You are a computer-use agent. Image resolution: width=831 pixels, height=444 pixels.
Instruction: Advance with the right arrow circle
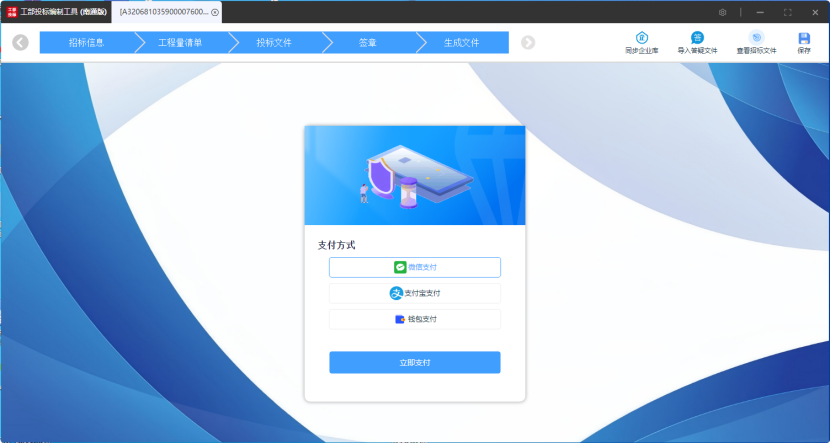tap(528, 43)
